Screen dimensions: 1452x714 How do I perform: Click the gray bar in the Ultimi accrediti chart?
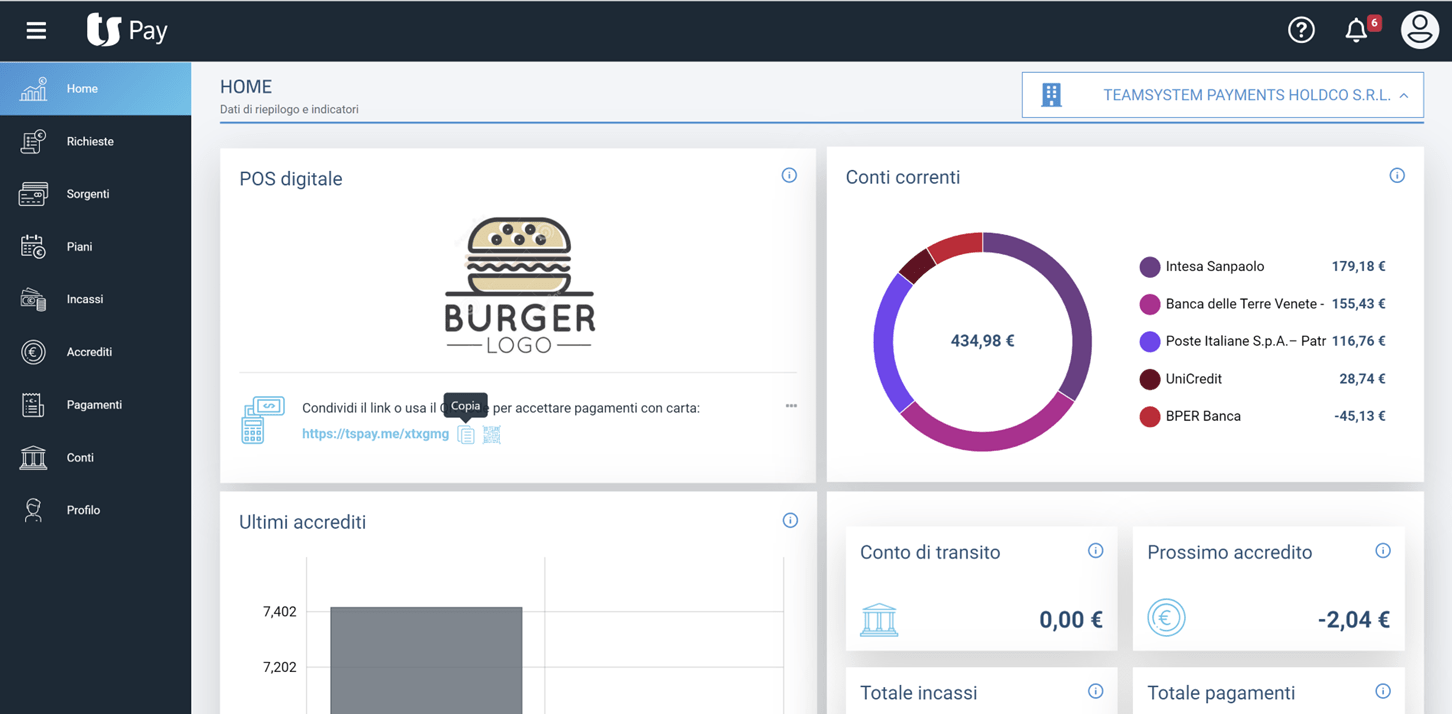(x=426, y=660)
